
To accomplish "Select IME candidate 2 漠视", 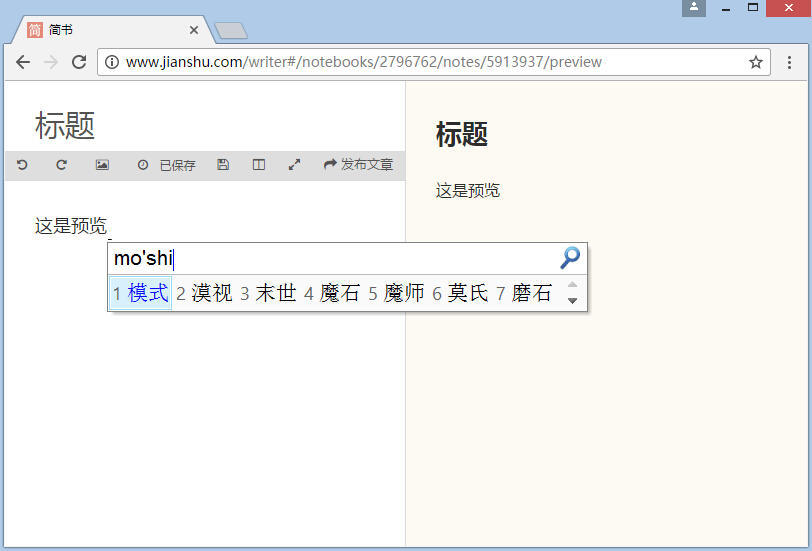I will pyautogui.click(x=204, y=293).
